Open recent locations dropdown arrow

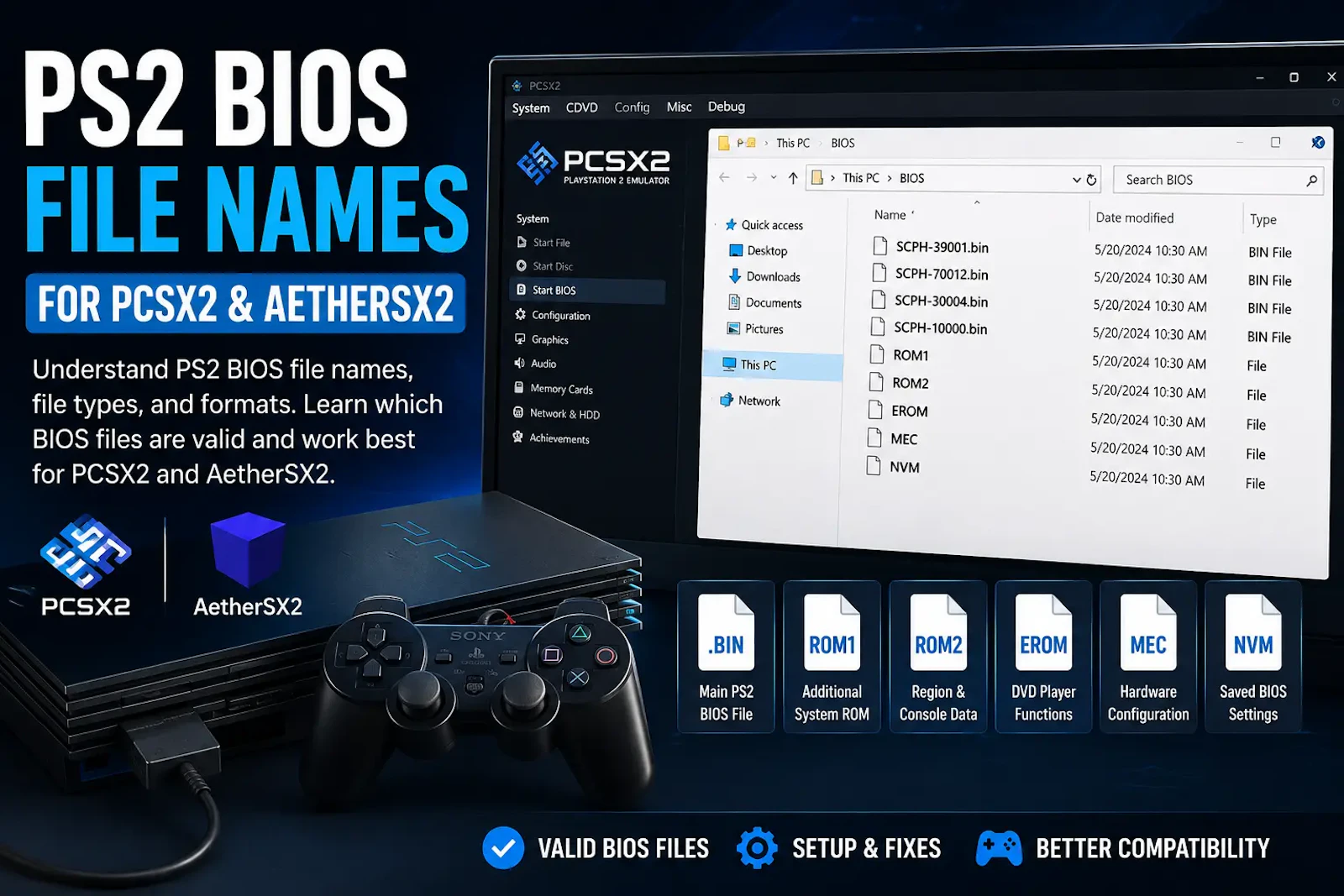click(773, 177)
